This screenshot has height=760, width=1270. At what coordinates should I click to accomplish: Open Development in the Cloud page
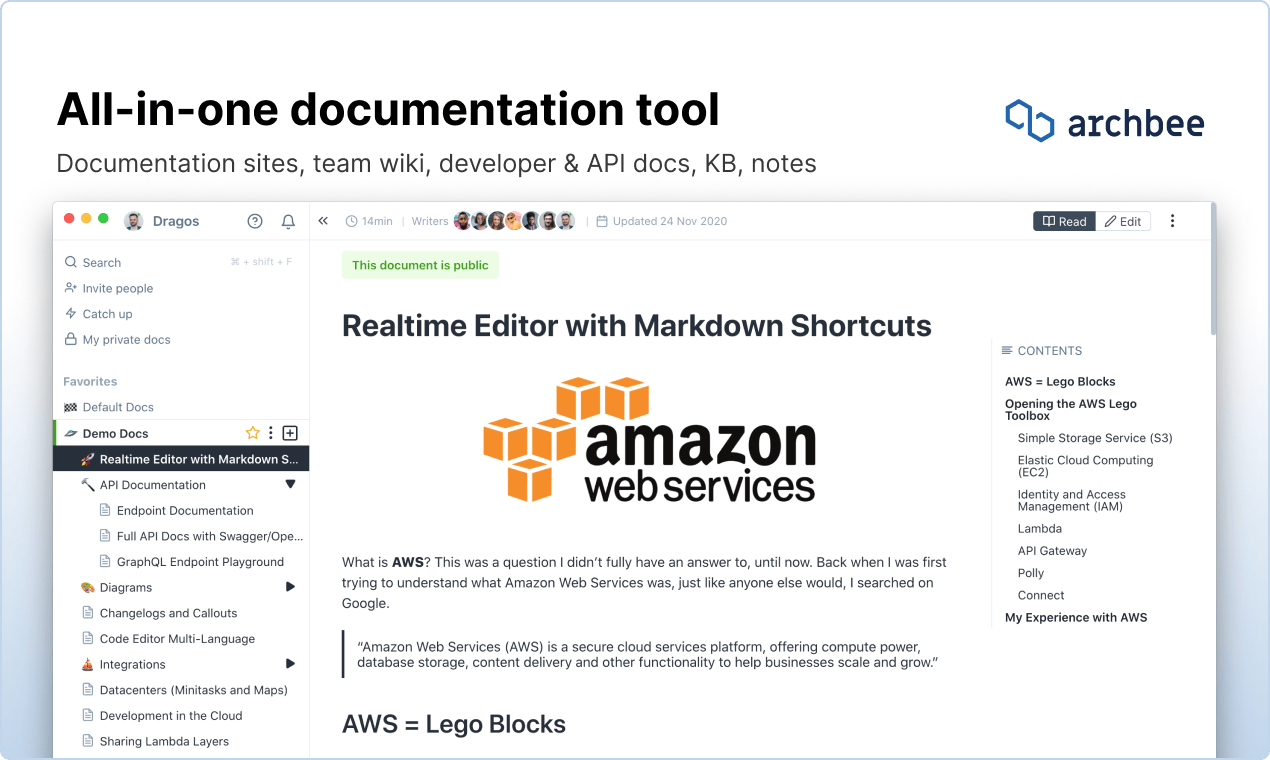tap(171, 716)
